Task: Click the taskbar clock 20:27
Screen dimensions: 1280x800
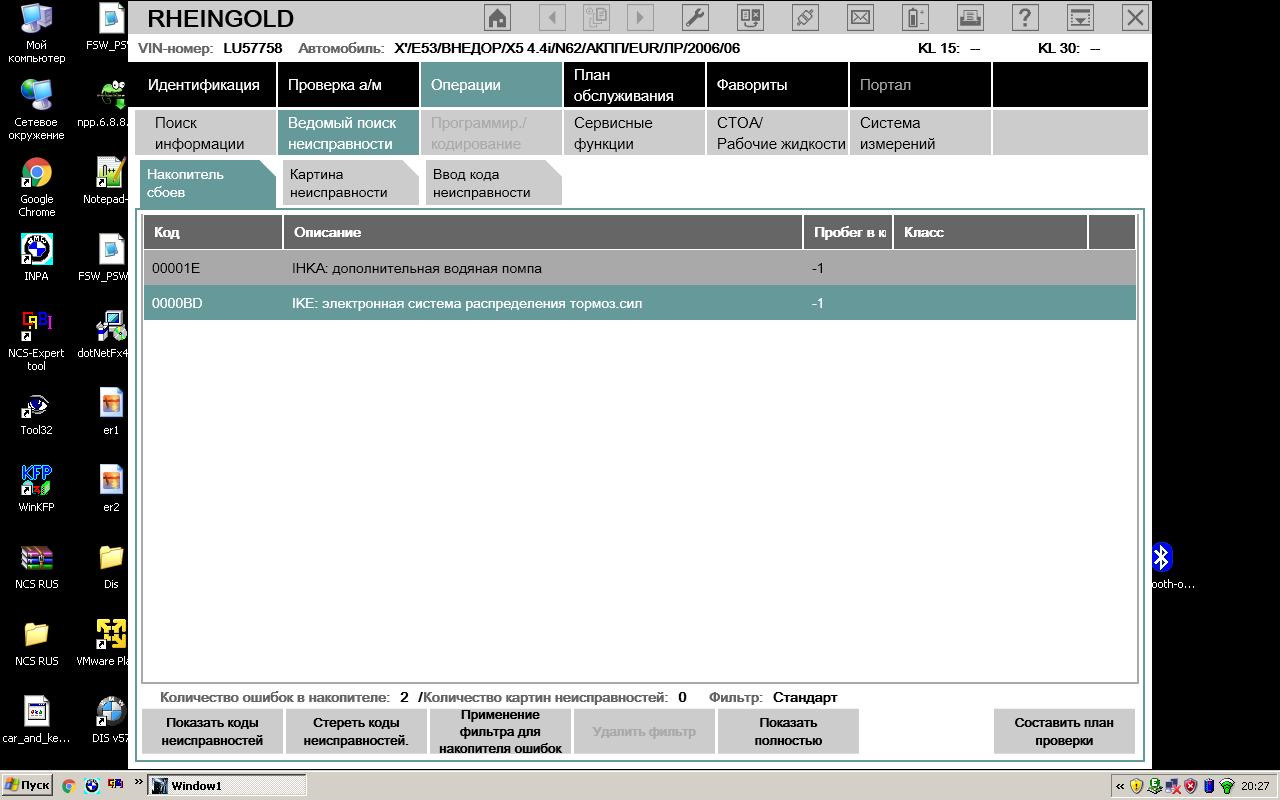Action: [1255, 786]
